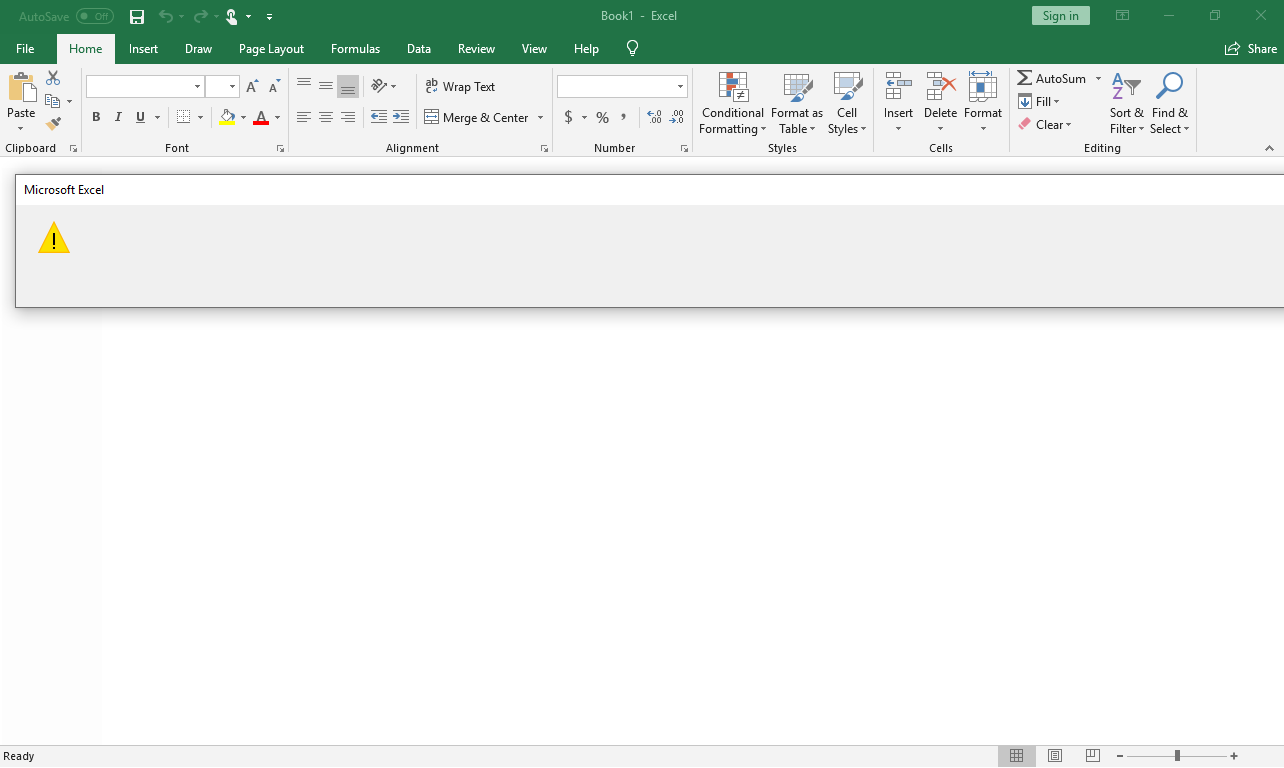The height and width of the screenshot is (768, 1284).
Task: Click the Increase Font Size icon
Action: 252,87
